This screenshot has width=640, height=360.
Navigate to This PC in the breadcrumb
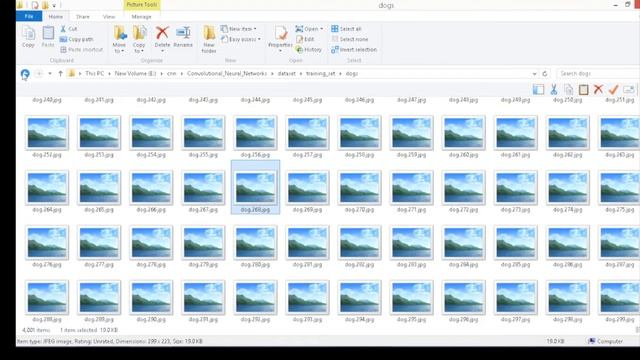95,73
